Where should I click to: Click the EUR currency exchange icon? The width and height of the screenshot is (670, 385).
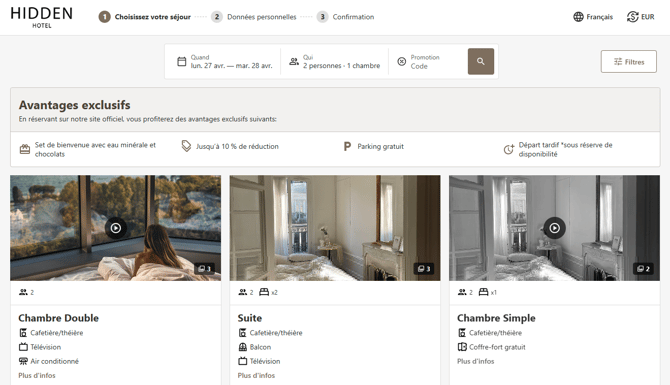[632, 17]
